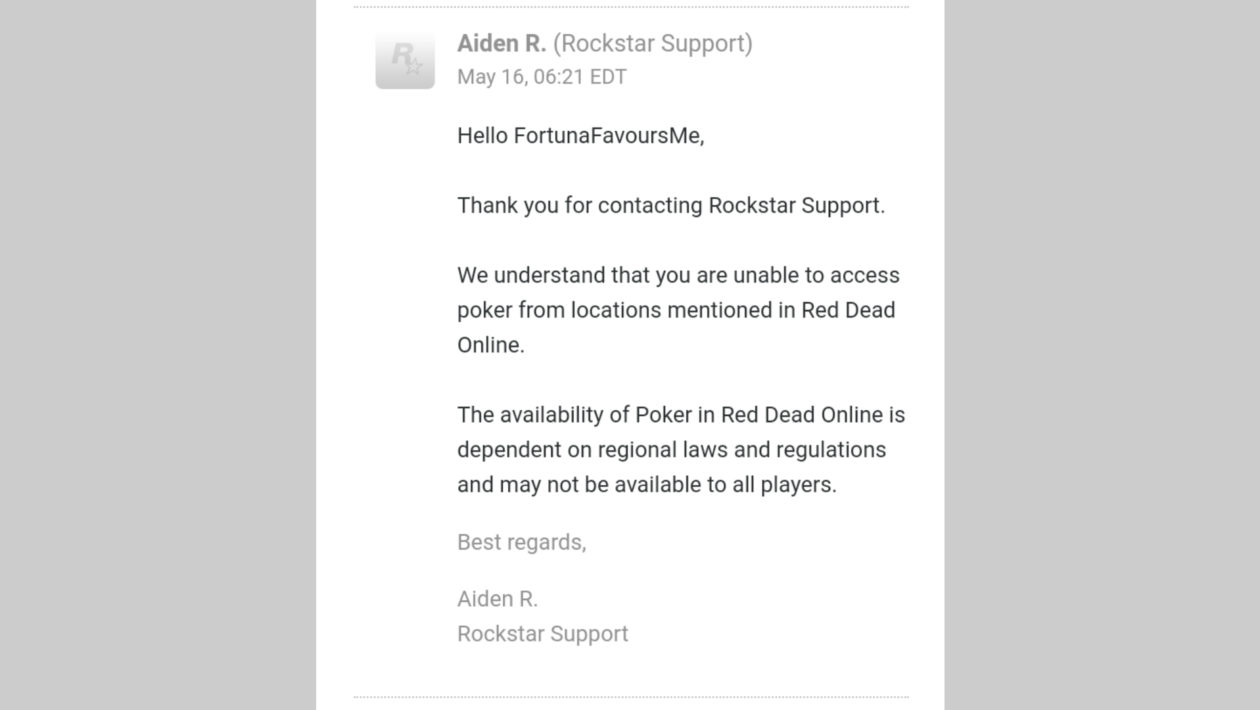Click the word Online. ending the second paragraph
The width and height of the screenshot is (1260, 710).
(x=490, y=345)
